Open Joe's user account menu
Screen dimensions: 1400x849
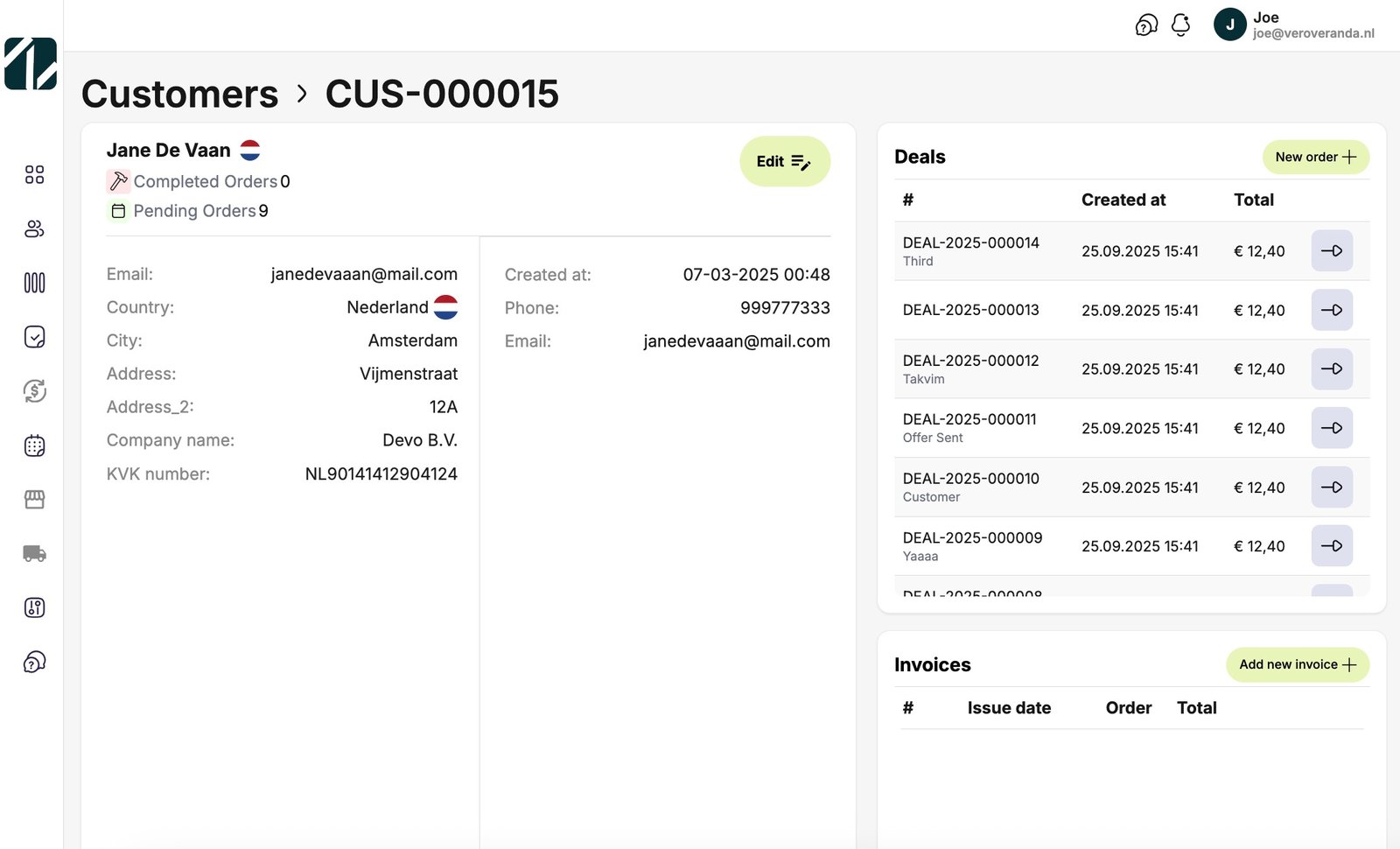tap(1294, 25)
